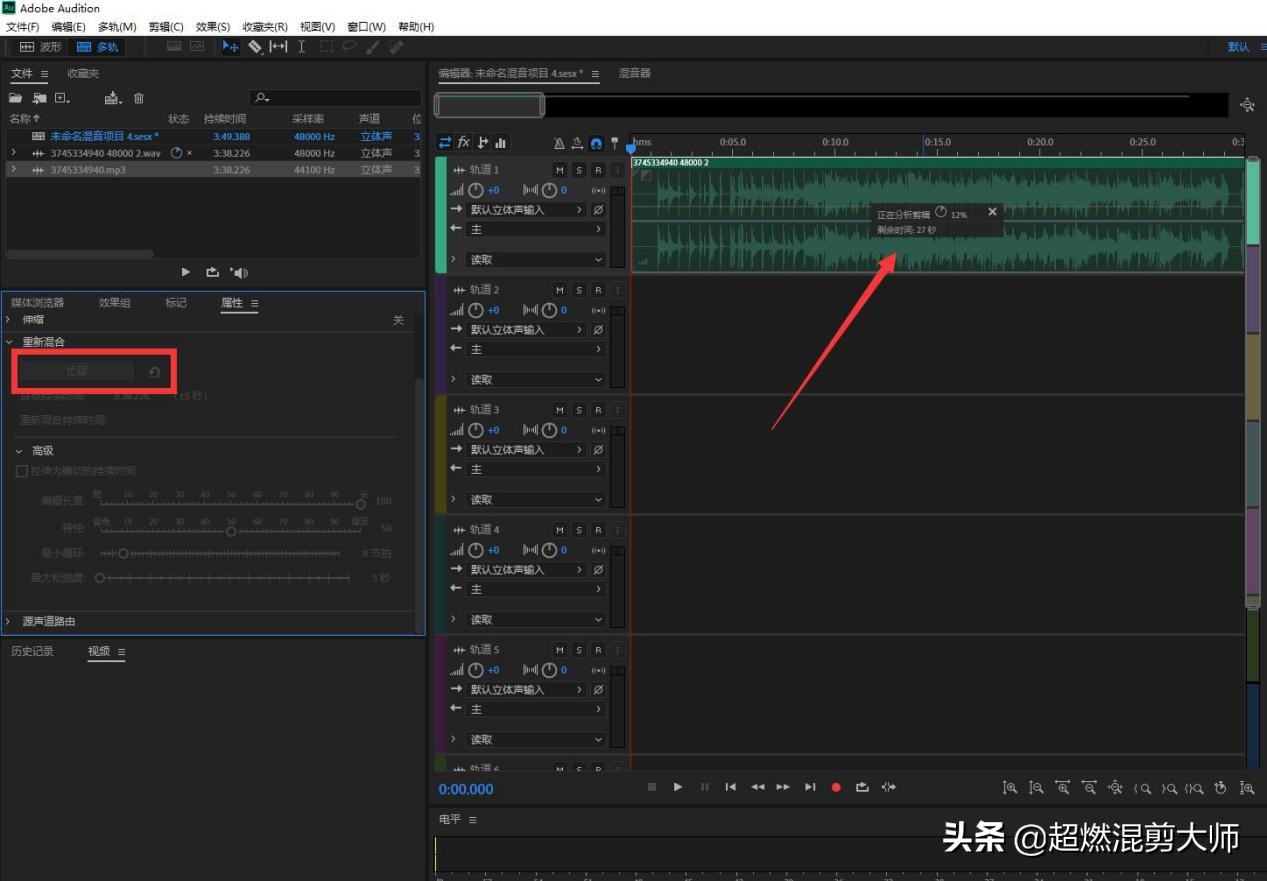This screenshot has width=1267, height=881.
Task: Show inputs/outputs section in track header
Action: pos(445,143)
